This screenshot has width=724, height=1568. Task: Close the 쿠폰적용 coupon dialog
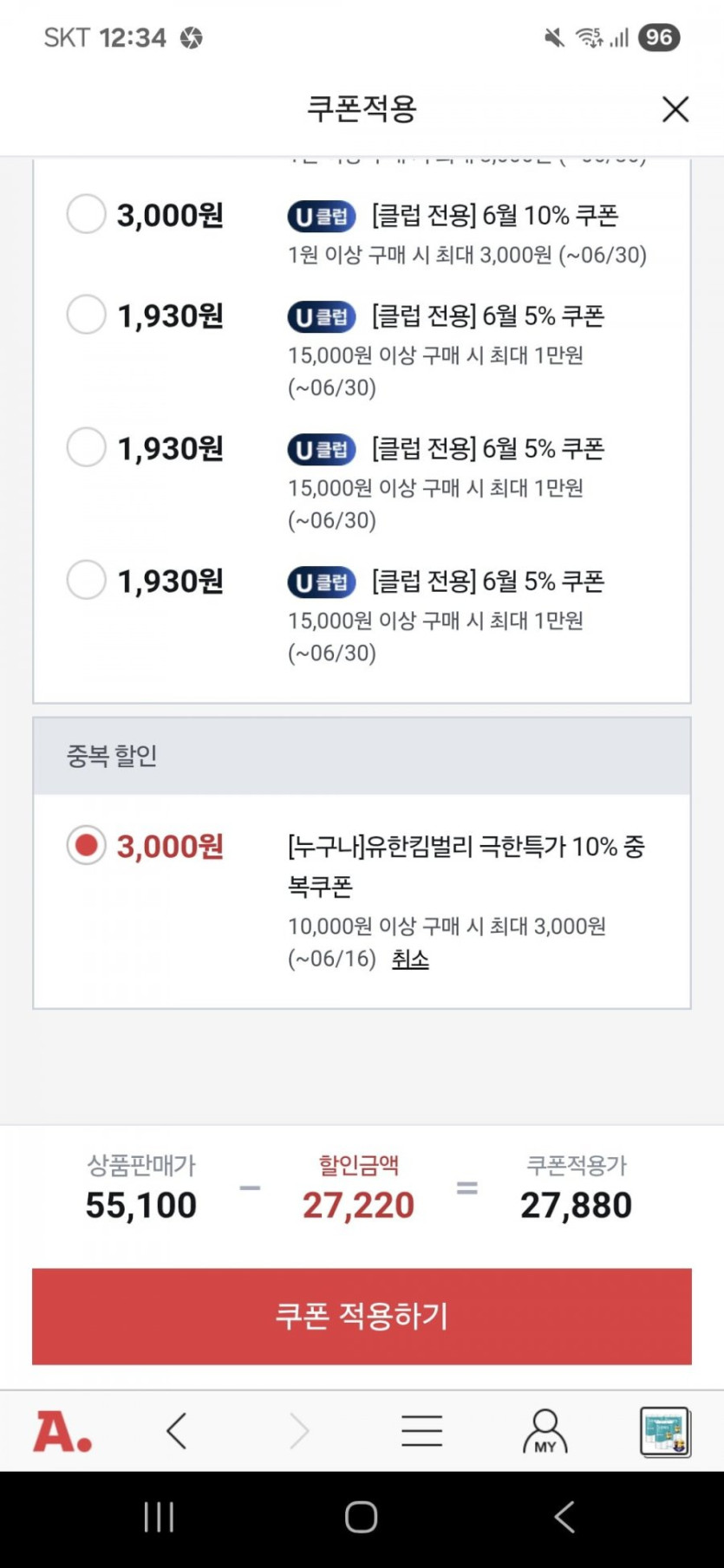point(675,109)
